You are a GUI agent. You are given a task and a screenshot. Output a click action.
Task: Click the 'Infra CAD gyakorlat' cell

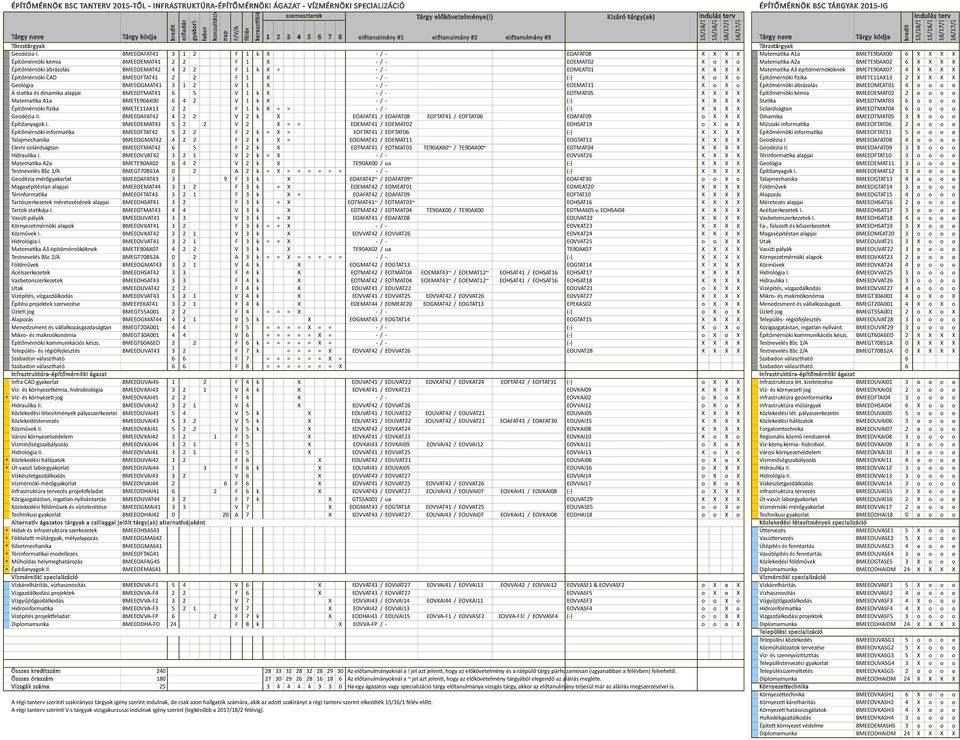35,382
